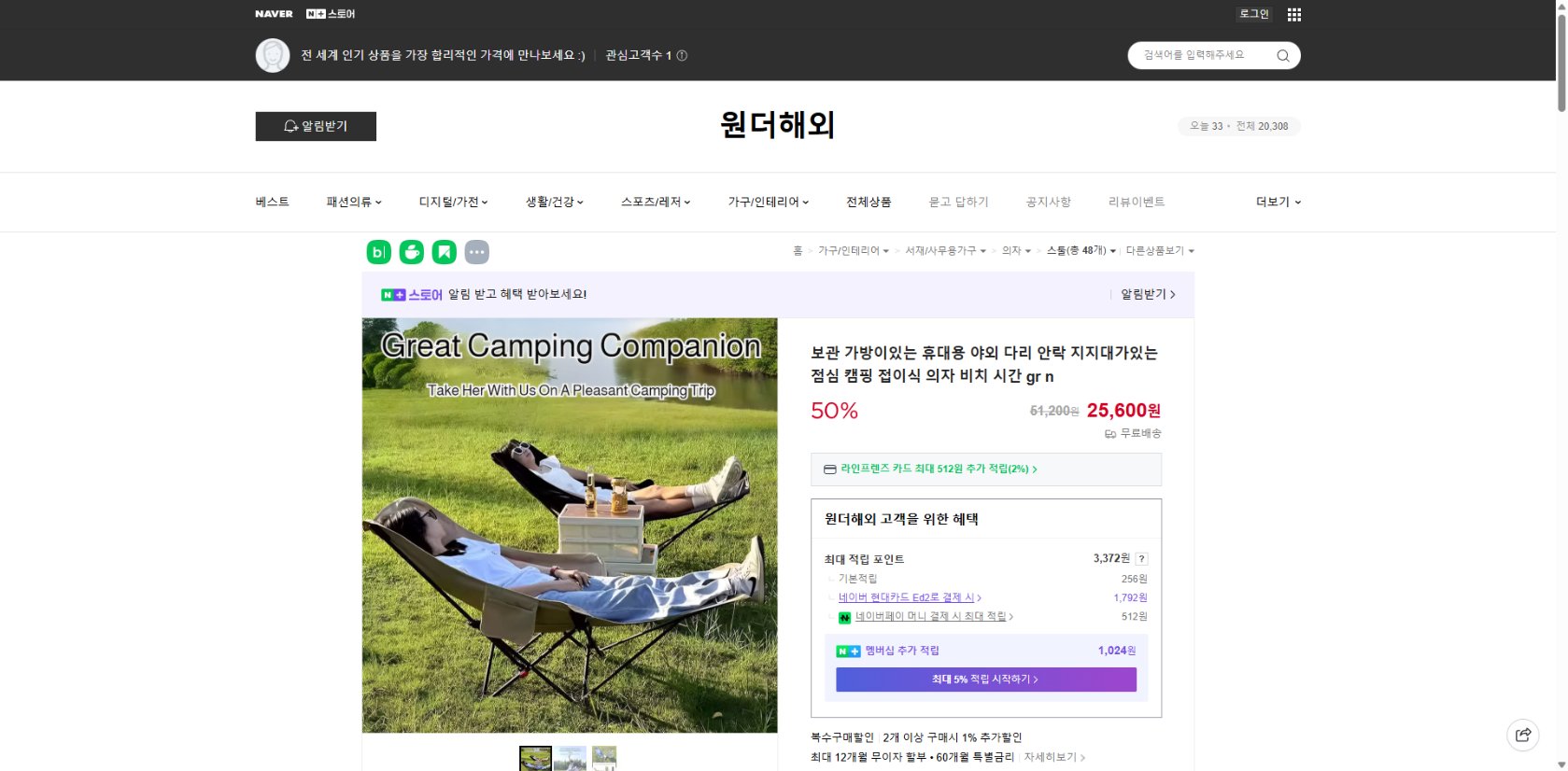The height and width of the screenshot is (771, 1568).
Task: Click 로그인 button
Action: (1253, 14)
